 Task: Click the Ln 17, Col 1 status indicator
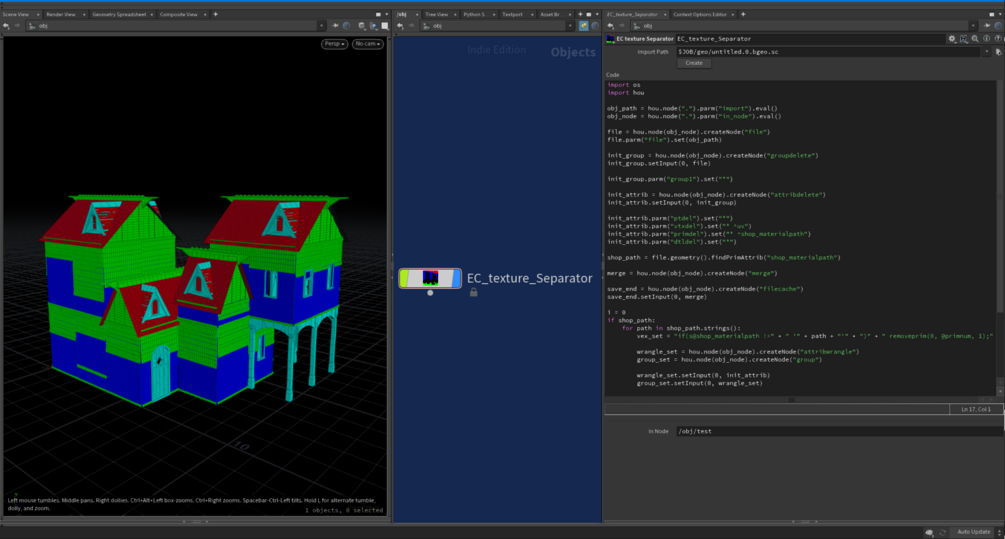(976, 410)
